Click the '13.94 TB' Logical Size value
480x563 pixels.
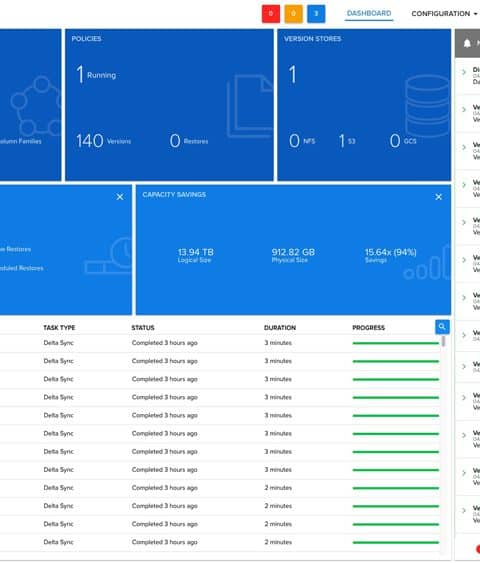point(195,252)
